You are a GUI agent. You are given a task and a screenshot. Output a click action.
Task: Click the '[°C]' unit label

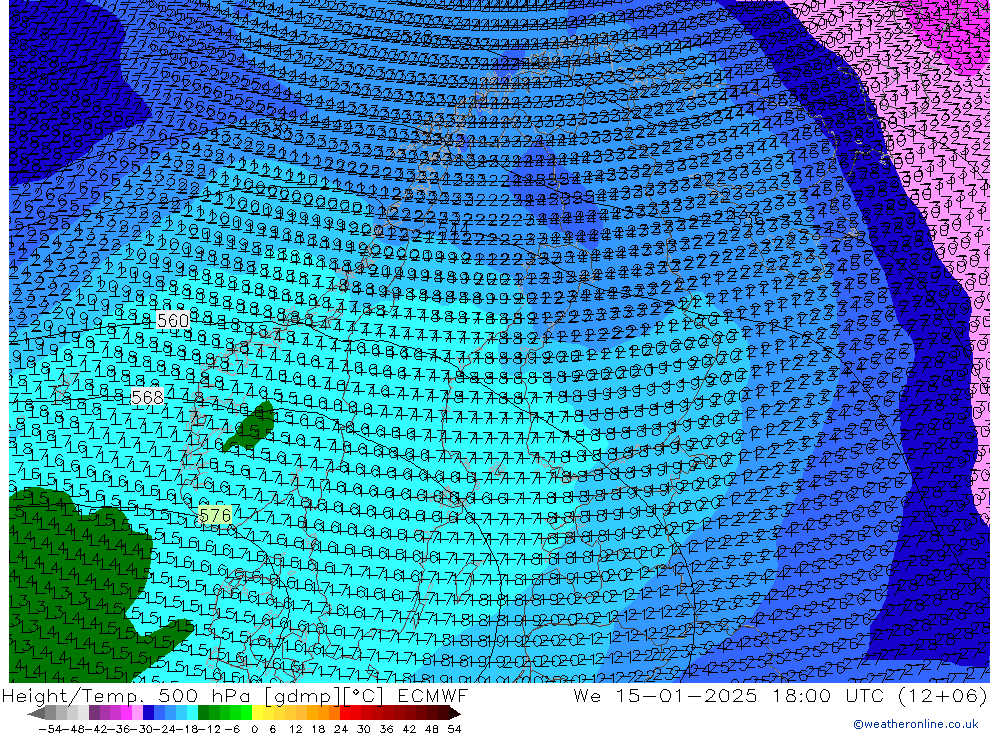[x=364, y=696]
